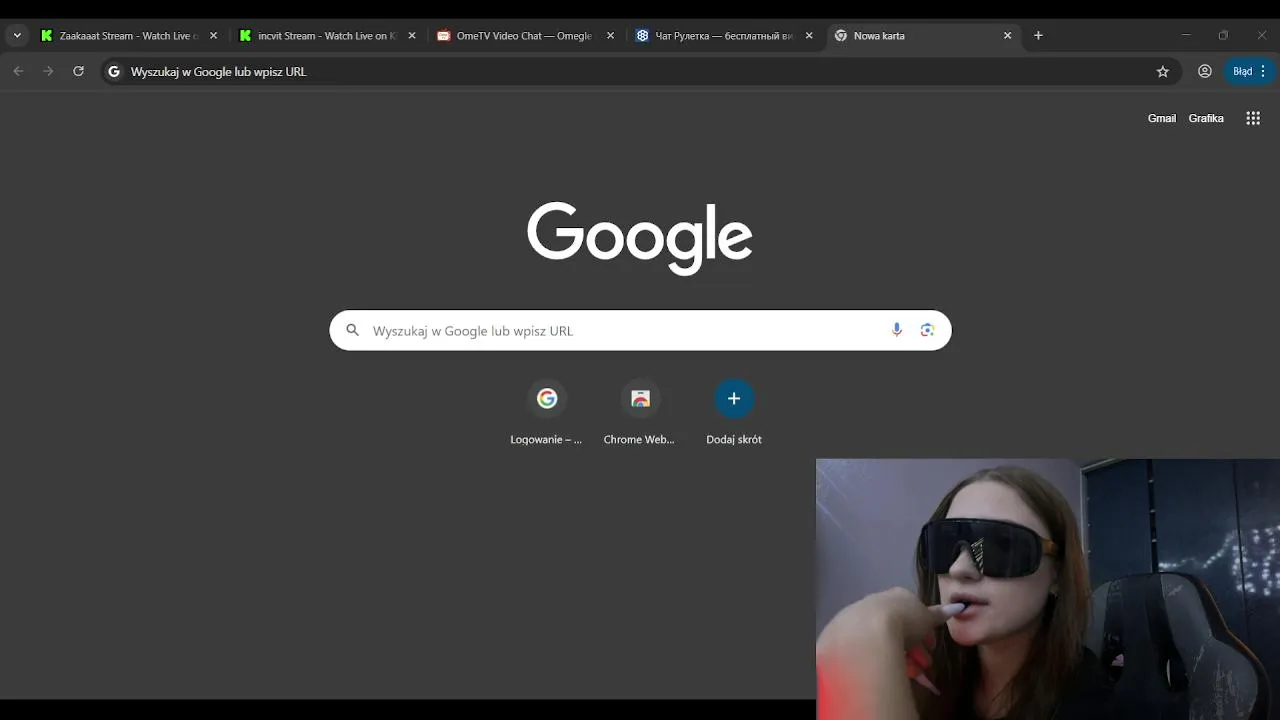This screenshot has height=720, width=1280.
Task: Click the magnifier icon in search box
Action: point(352,330)
